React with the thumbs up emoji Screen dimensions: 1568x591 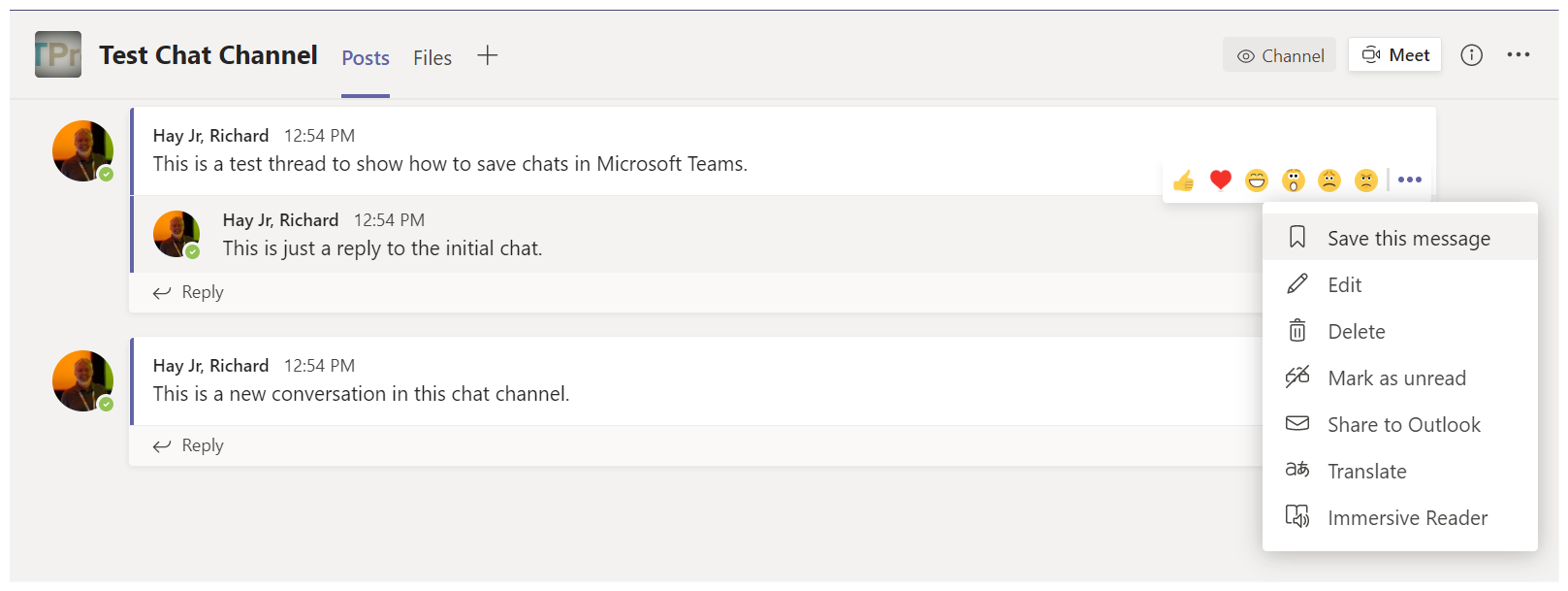1183,181
